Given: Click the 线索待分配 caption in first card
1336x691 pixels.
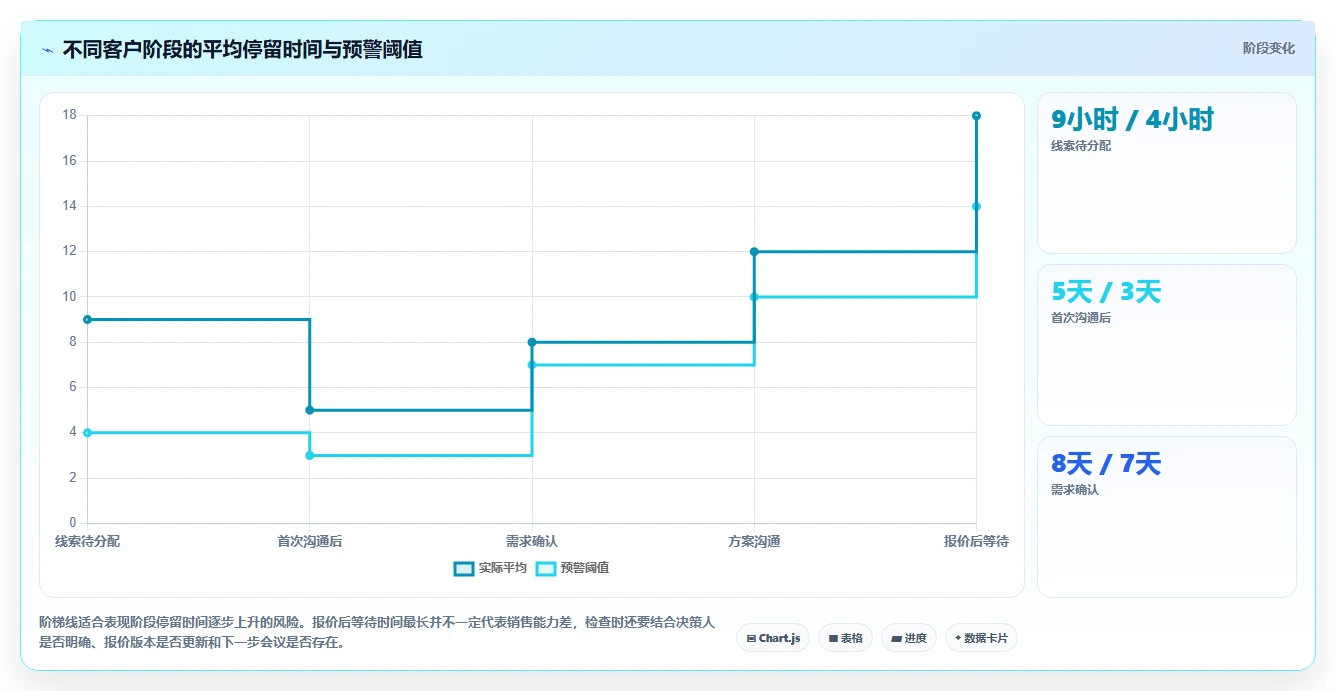Looking at the screenshot, I should [1081, 146].
